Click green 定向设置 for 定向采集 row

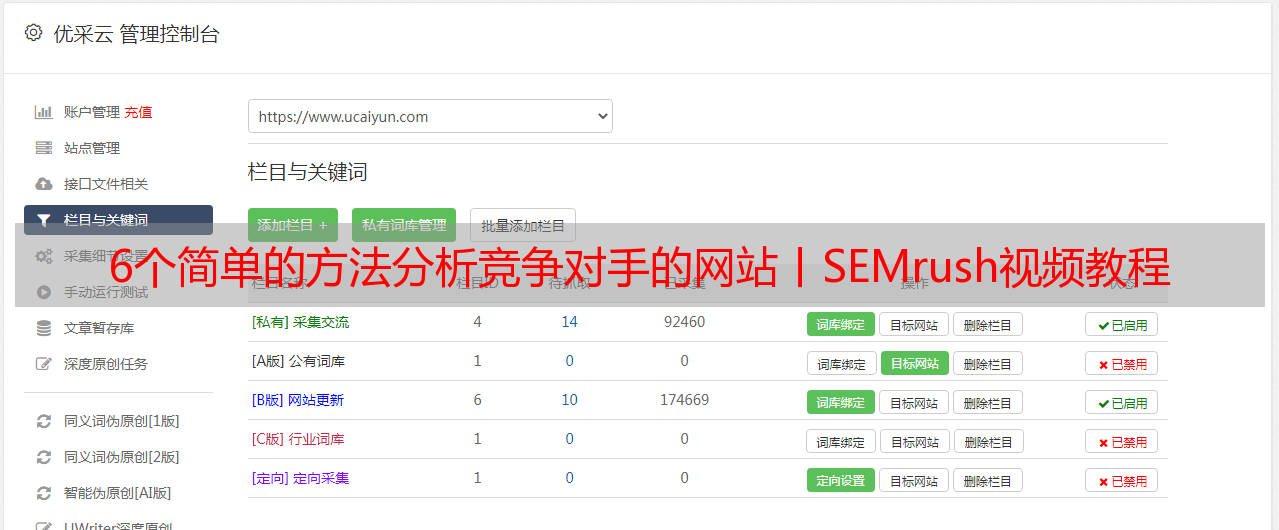[841, 480]
